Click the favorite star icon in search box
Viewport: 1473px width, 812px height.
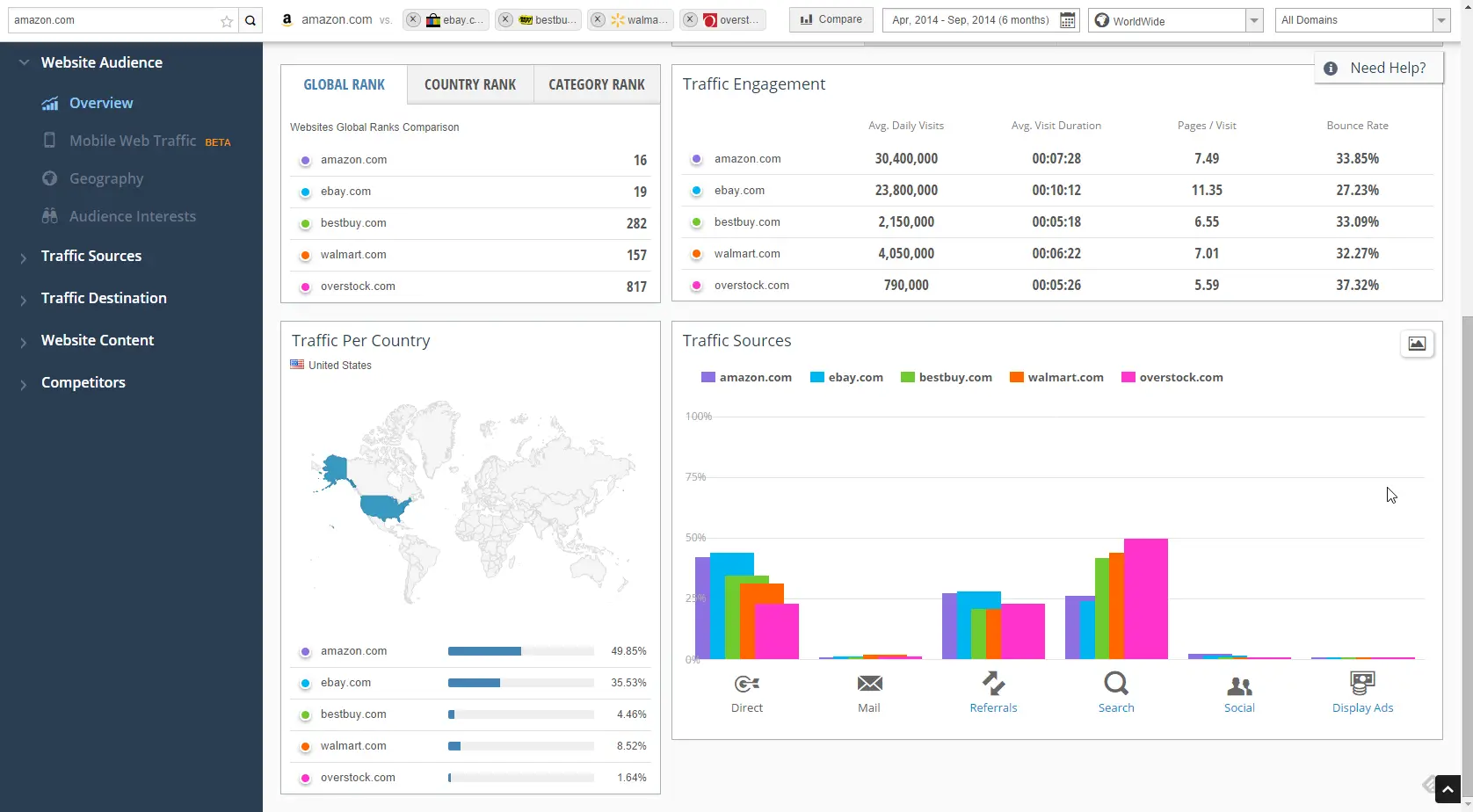click(x=227, y=20)
